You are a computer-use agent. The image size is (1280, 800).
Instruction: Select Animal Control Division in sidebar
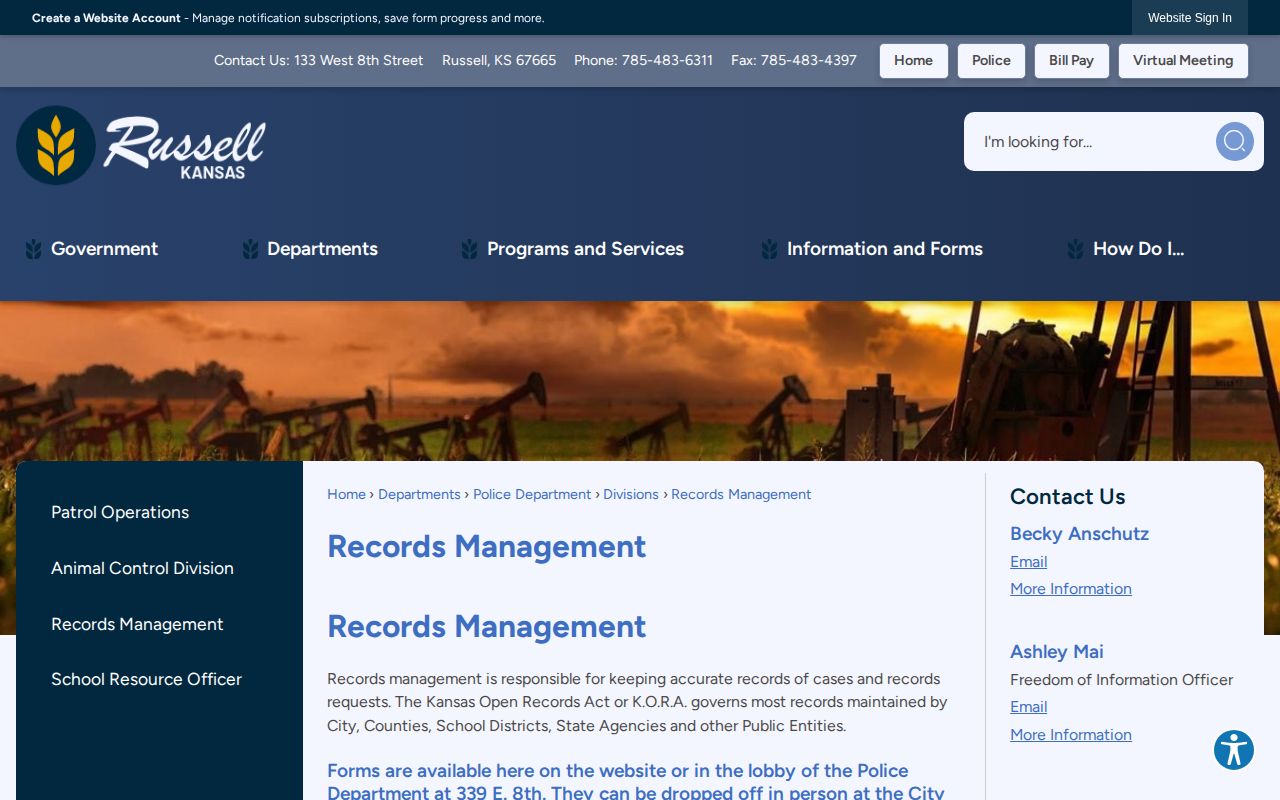pyautogui.click(x=142, y=568)
